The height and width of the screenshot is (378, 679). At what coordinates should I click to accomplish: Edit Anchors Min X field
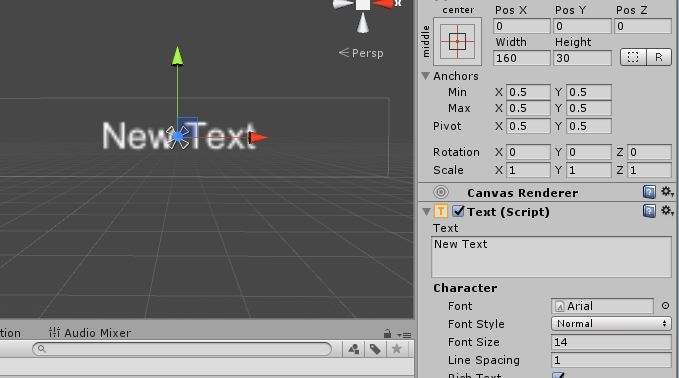(528, 92)
